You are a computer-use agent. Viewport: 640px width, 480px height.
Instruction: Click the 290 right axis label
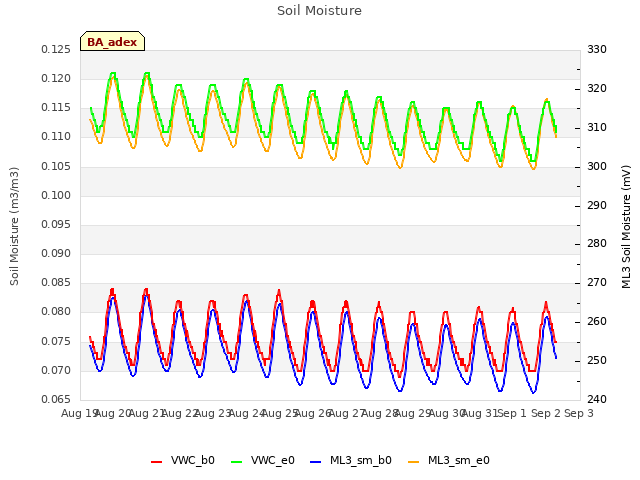(x=597, y=205)
